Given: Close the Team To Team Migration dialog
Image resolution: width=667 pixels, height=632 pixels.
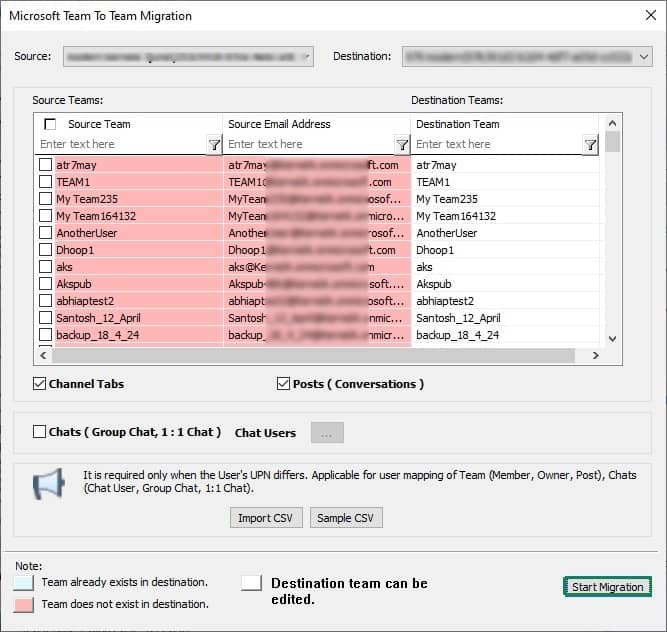Looking at the screenshot, I should (650, 16).
